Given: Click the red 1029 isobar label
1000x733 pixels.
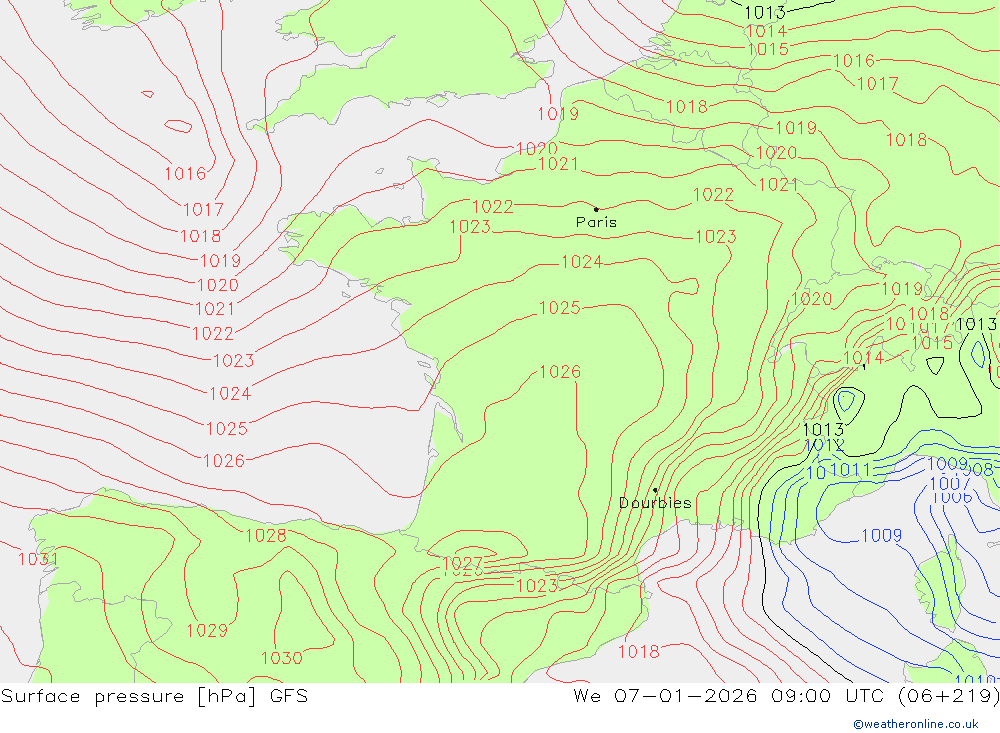Looking at the screenshot, I should pyautogui.click(x=207, y=630).
